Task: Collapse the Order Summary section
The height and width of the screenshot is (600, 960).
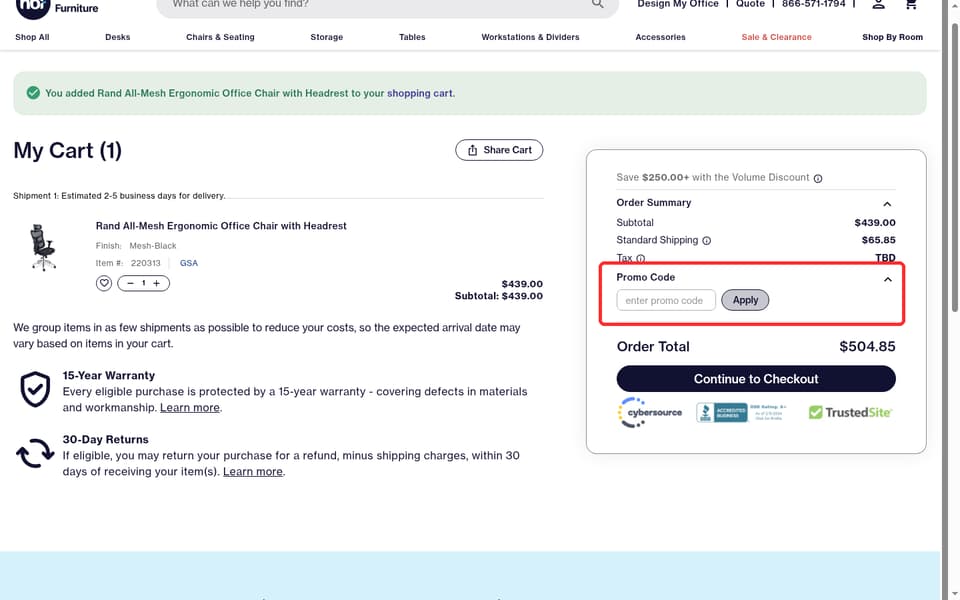Action: 887,204
